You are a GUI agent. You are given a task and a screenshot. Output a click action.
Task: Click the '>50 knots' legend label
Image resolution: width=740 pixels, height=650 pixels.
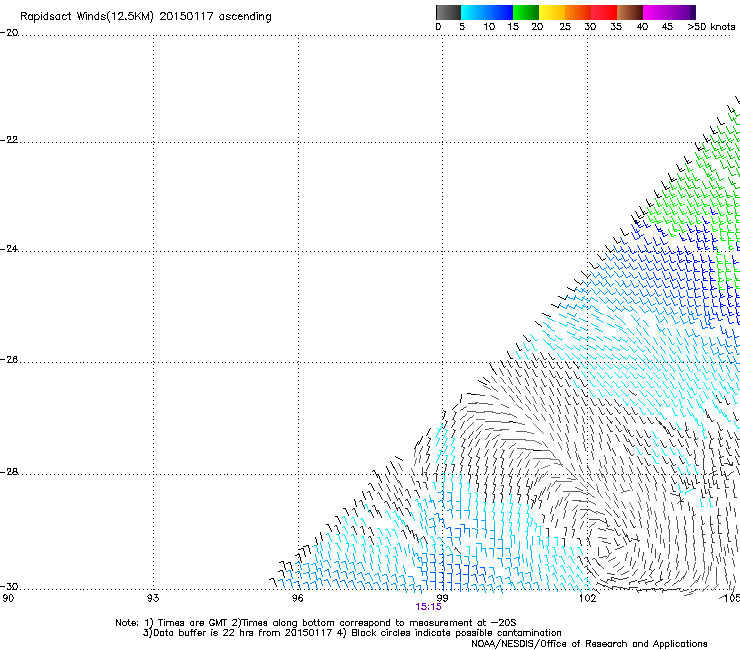[711, 27]
